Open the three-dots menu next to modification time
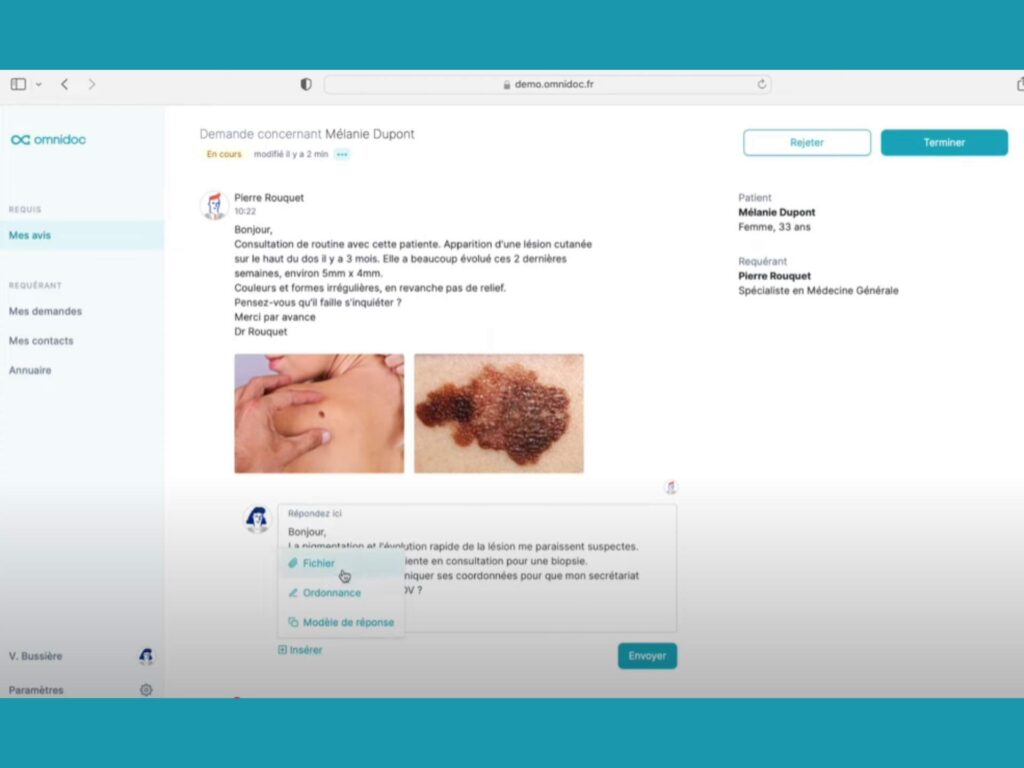Screen dimensions: 1024x768 (342, 154)
